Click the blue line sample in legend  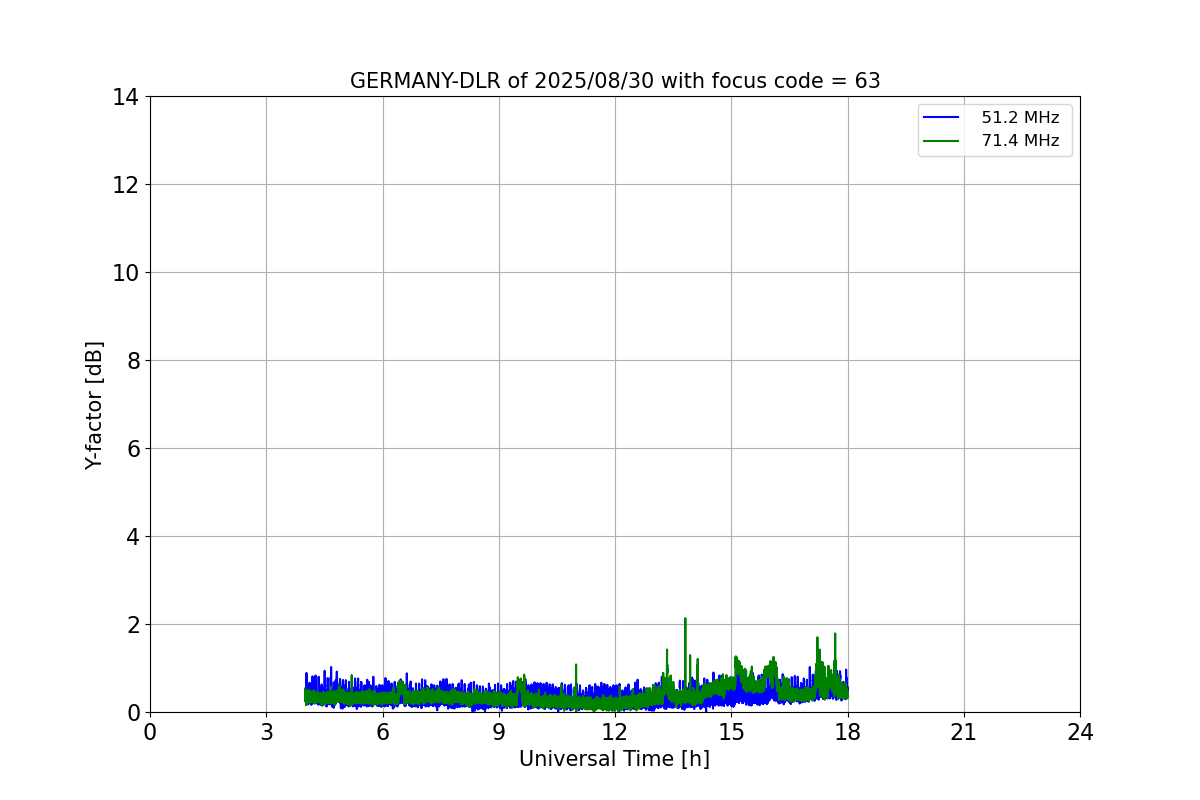tap(941, 118)
